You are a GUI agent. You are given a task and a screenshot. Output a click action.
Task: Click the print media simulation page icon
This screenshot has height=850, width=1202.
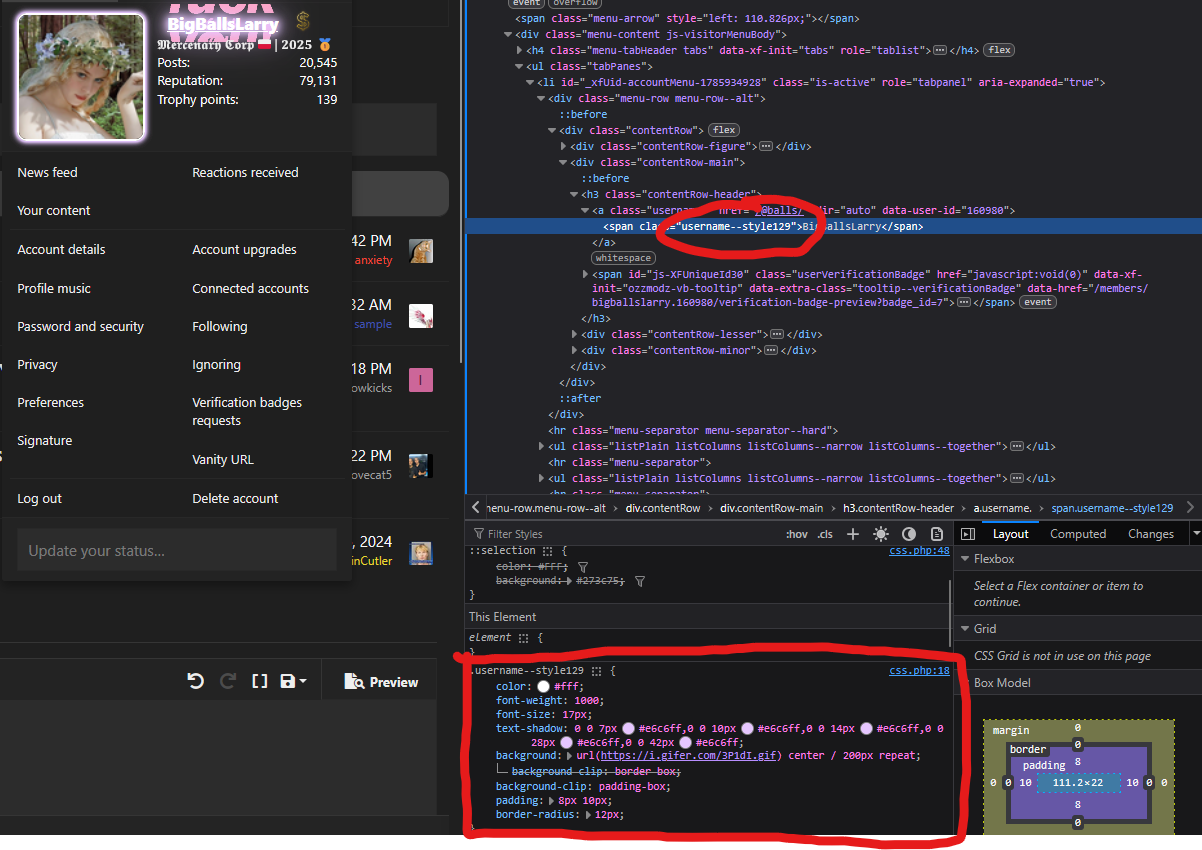coord(937,534)
